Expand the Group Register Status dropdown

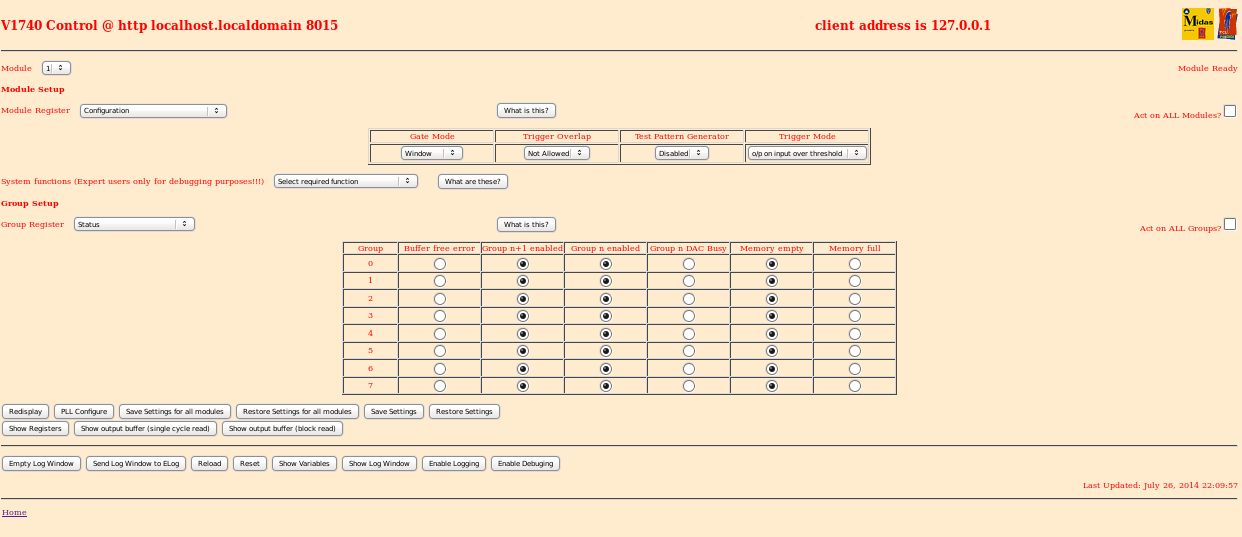point(134,224)
